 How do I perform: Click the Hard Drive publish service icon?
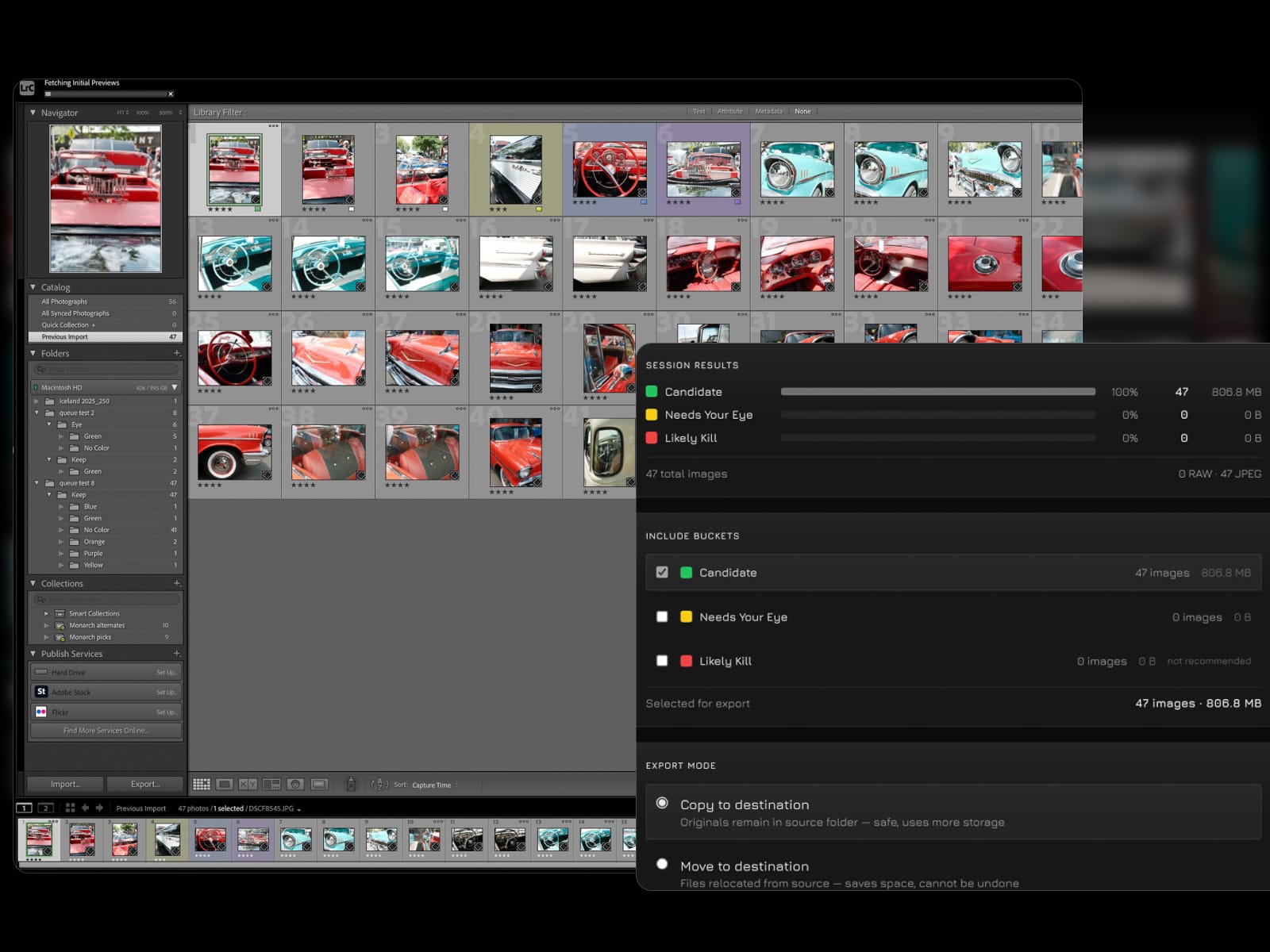[x=41, y=672]
